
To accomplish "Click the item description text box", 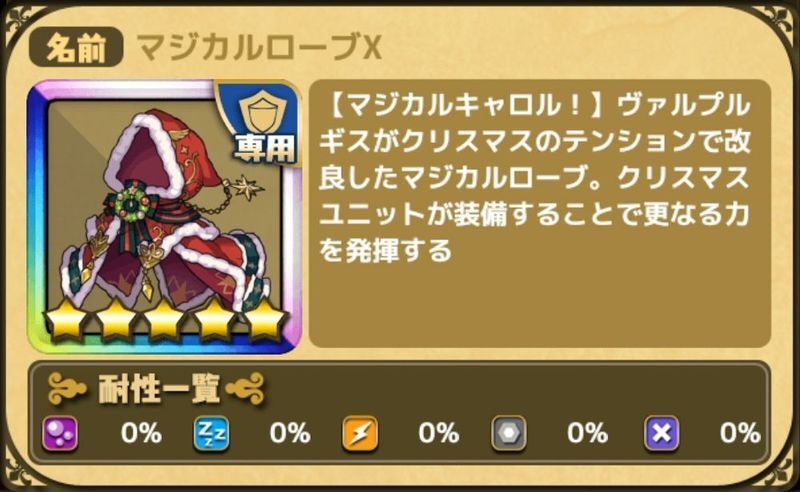I will point(540,214).
